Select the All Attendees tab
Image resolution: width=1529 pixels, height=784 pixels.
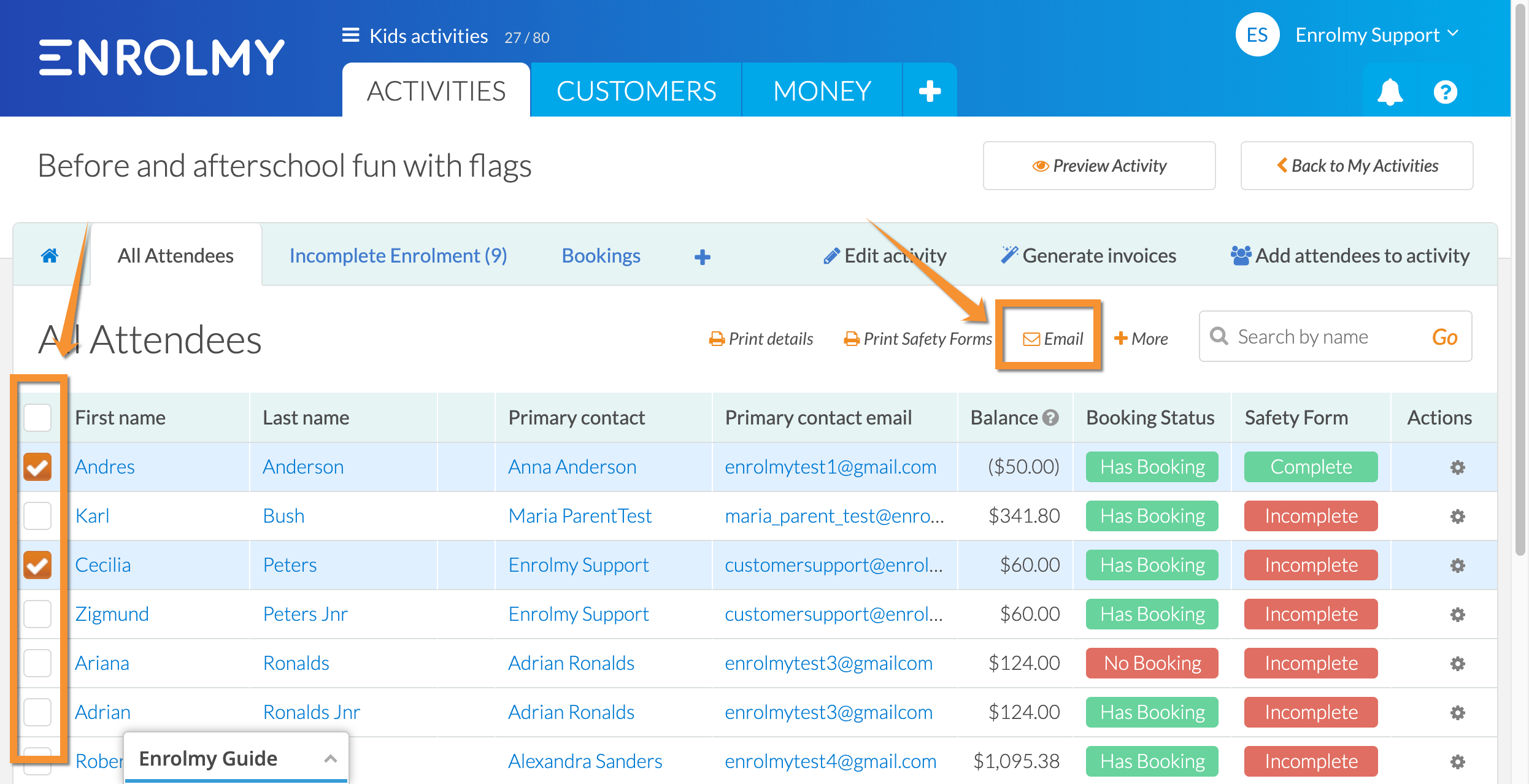point(175,256)
